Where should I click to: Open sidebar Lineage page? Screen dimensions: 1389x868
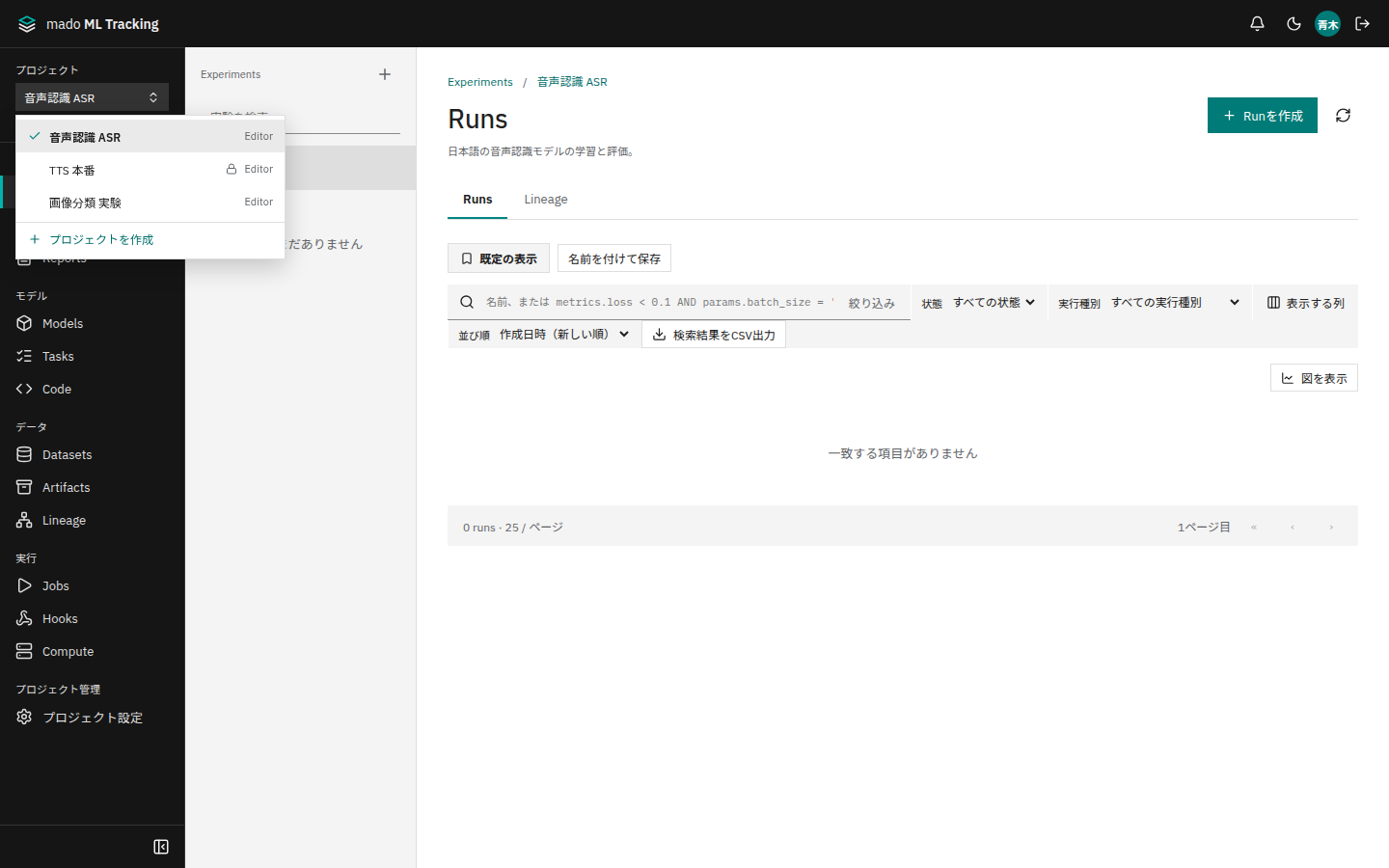(93, 520)
